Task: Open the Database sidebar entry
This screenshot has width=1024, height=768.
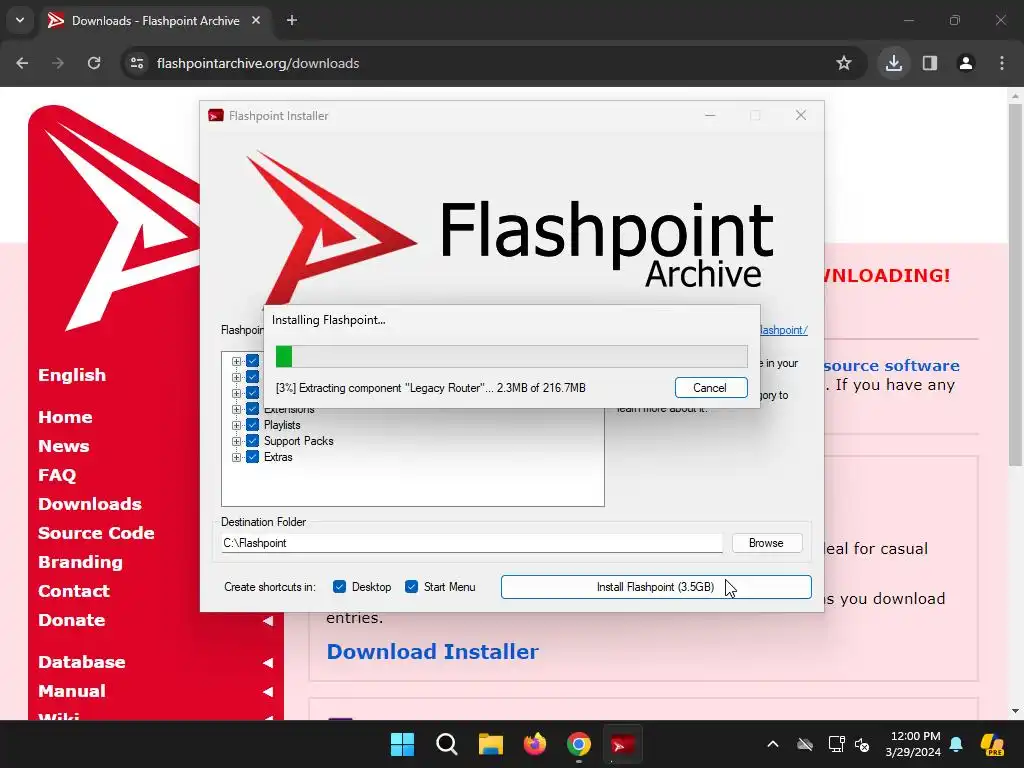Action: click(82, 662)
